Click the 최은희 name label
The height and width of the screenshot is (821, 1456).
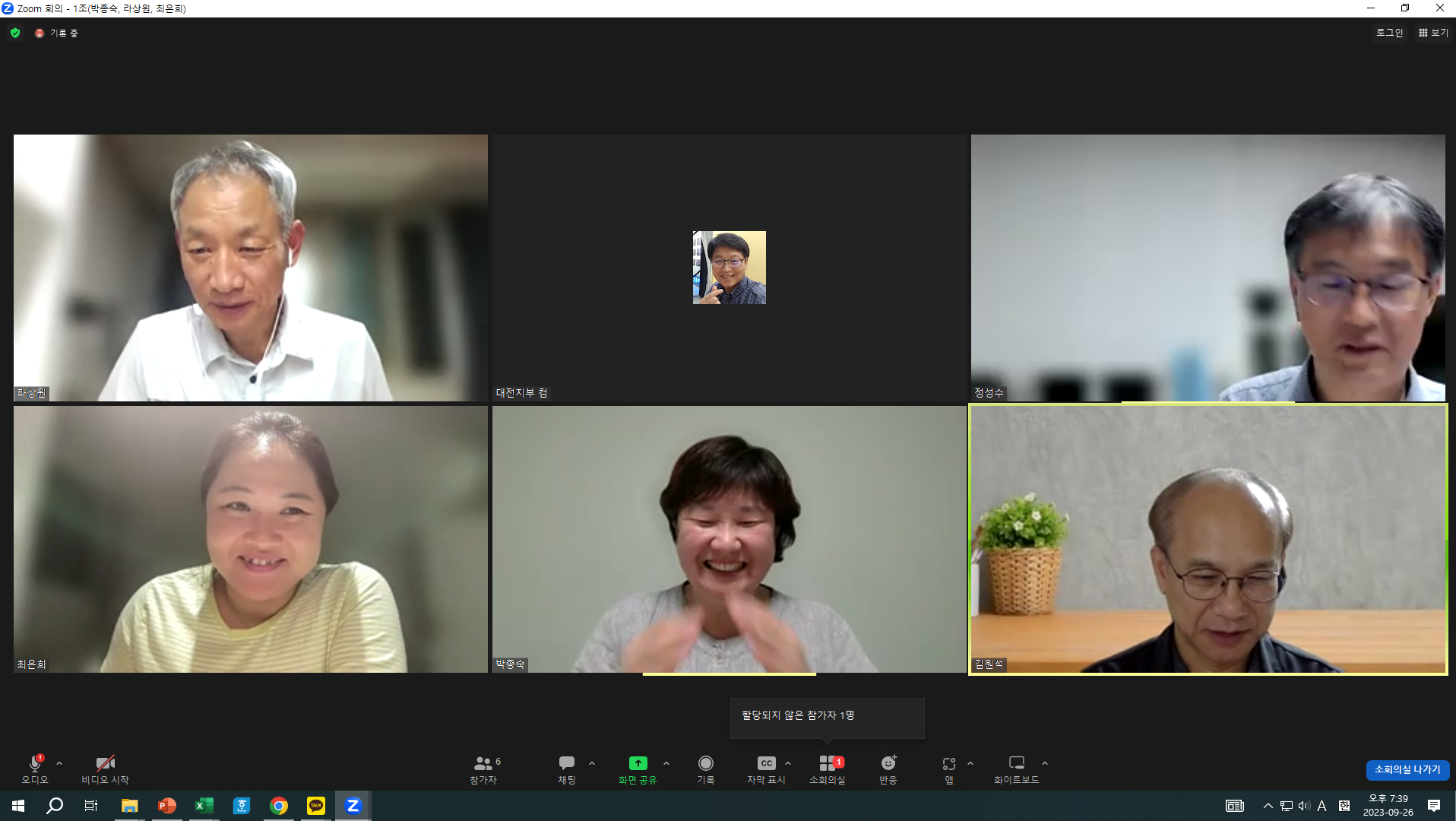coord(32,664)
